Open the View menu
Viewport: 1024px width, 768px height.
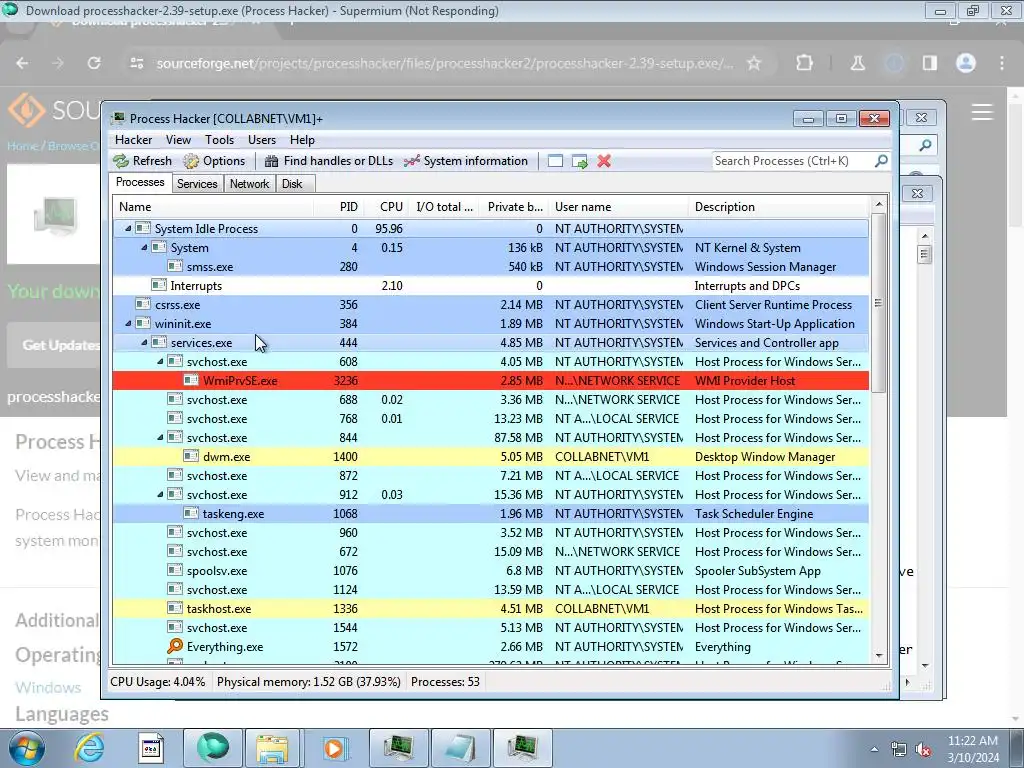178,140
